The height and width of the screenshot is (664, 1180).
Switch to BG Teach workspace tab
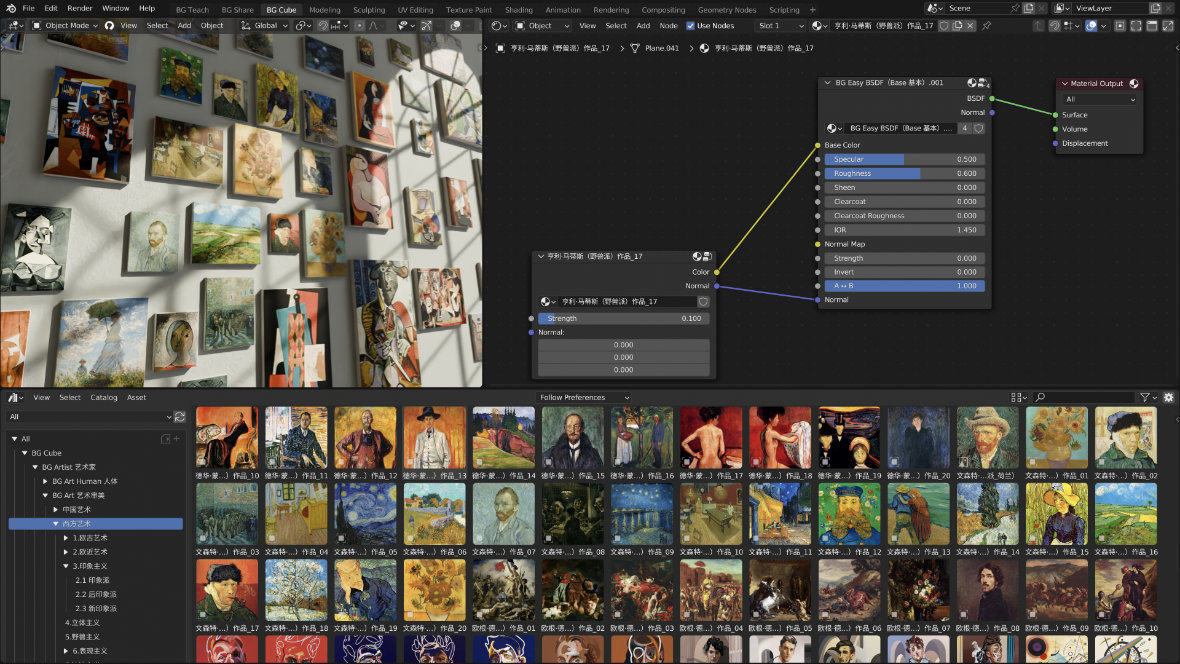coord(192,10)
